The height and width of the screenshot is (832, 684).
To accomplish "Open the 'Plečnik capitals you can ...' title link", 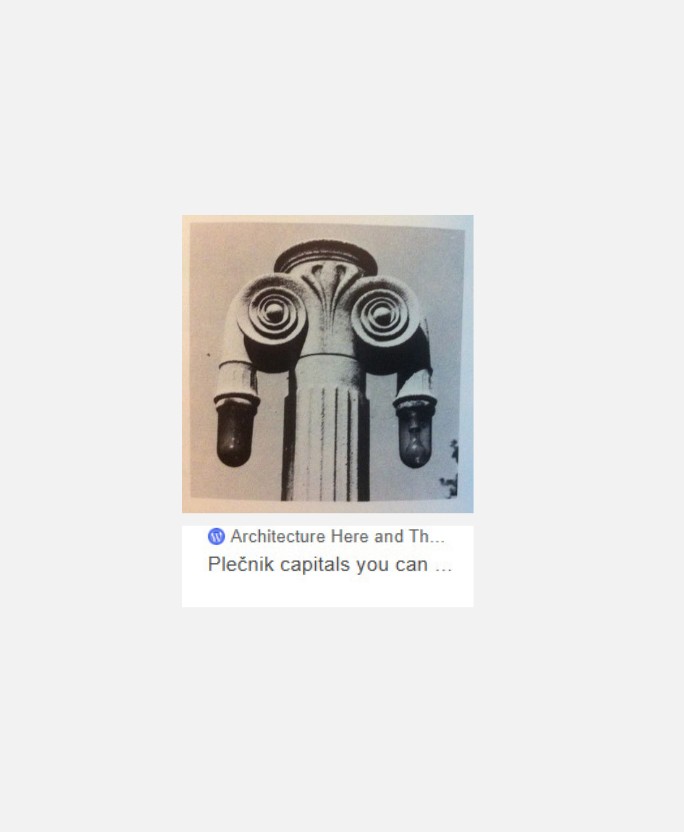I will click(330, 564).
